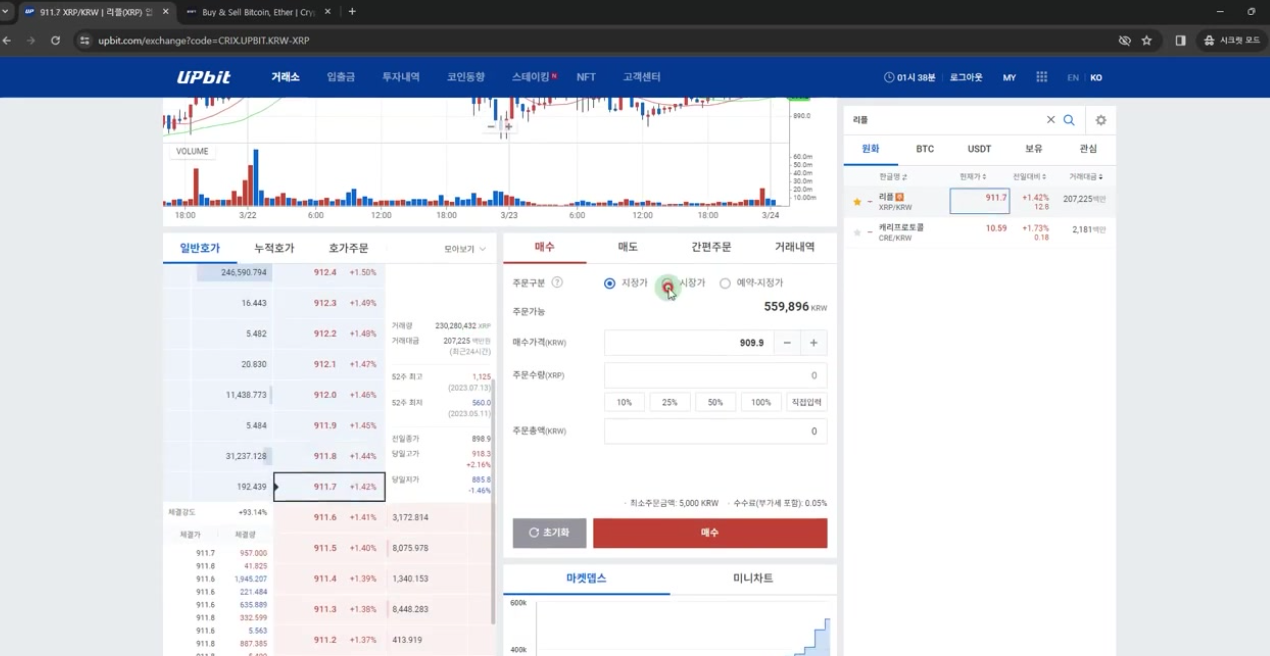This screenshot has width=1270, height=656.
Task: Toggle favorite star for 캐리프로토콜 CRE/KRW
Action: (856, 233)
